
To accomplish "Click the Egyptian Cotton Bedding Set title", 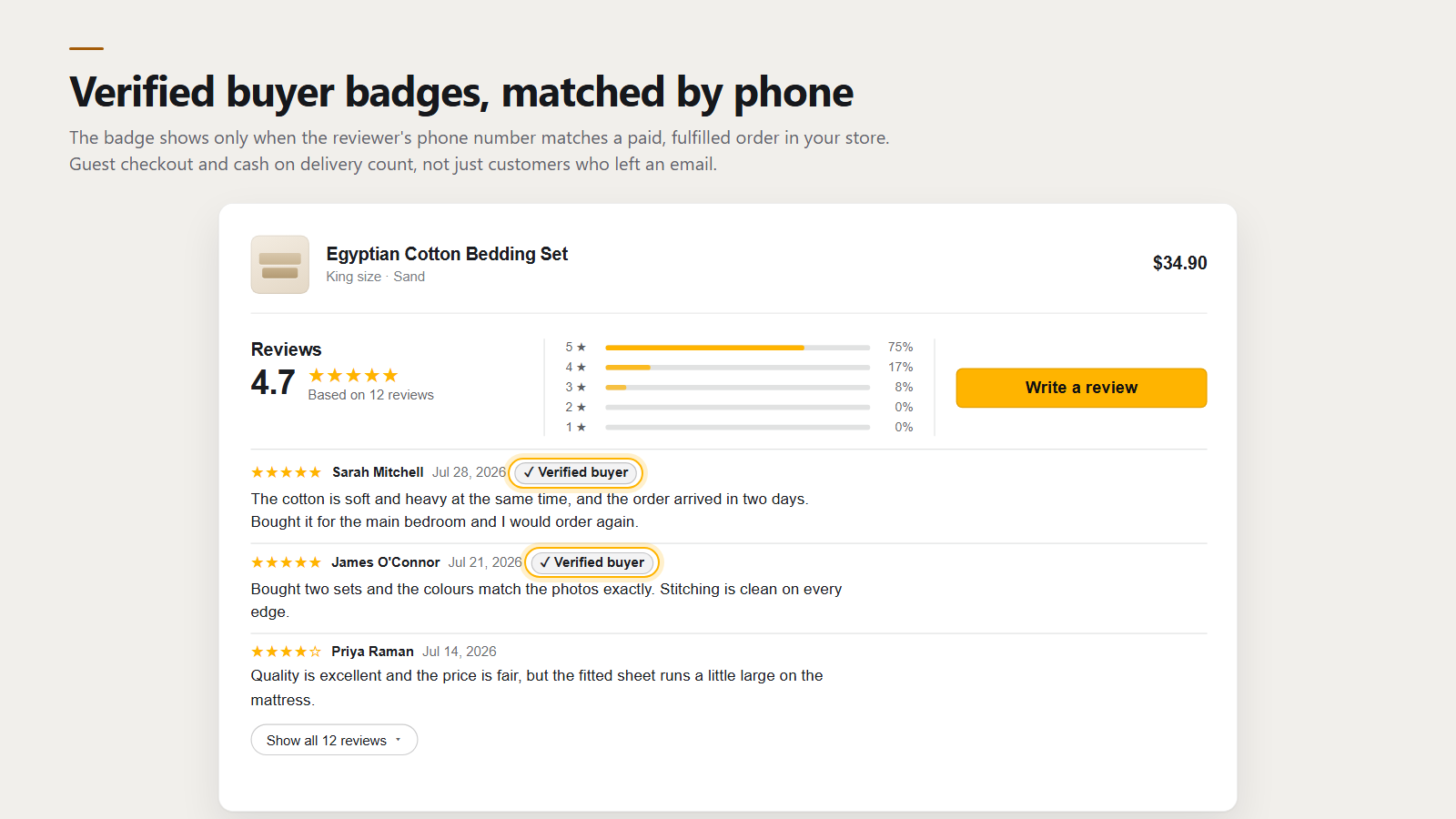I will coord(447,254).
